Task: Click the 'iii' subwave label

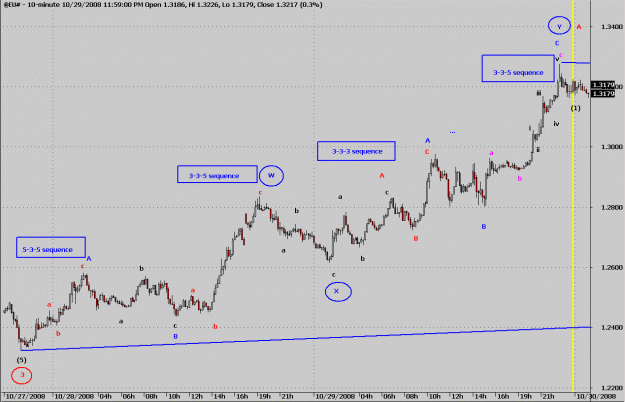Action: coord(539,93)
